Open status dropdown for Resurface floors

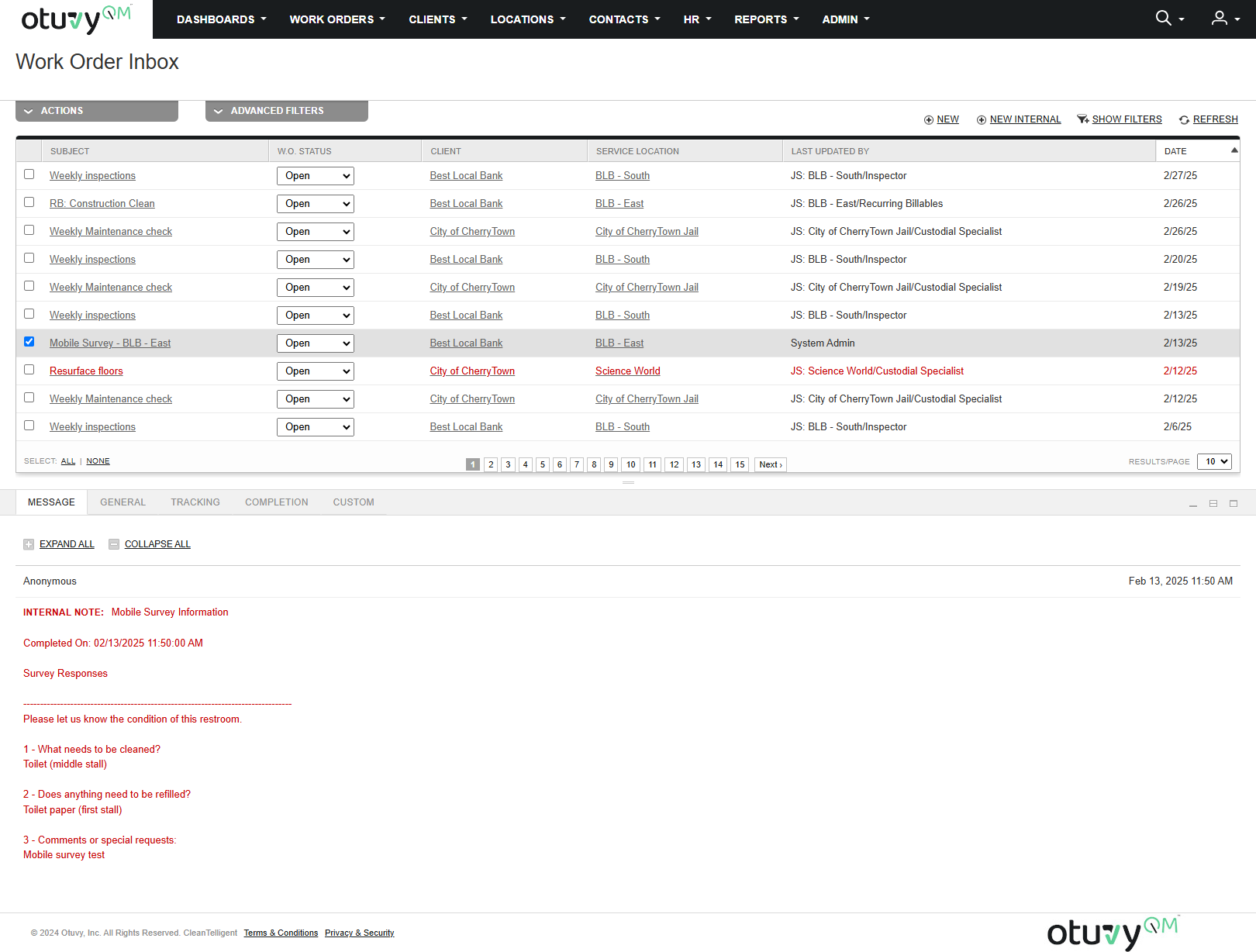tap(316, 371)
